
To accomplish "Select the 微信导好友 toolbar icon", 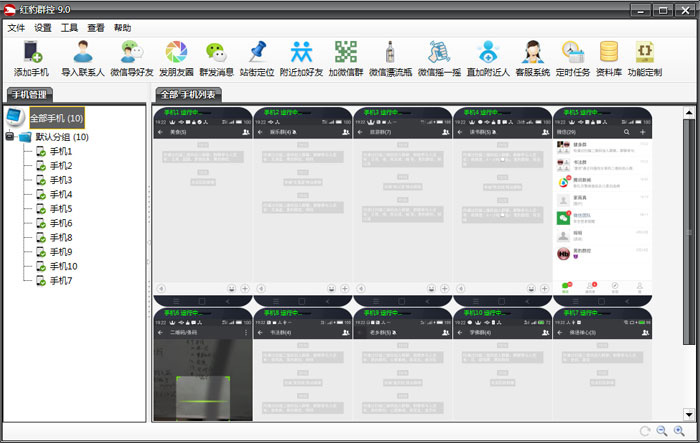I will [x=132, y=58].
